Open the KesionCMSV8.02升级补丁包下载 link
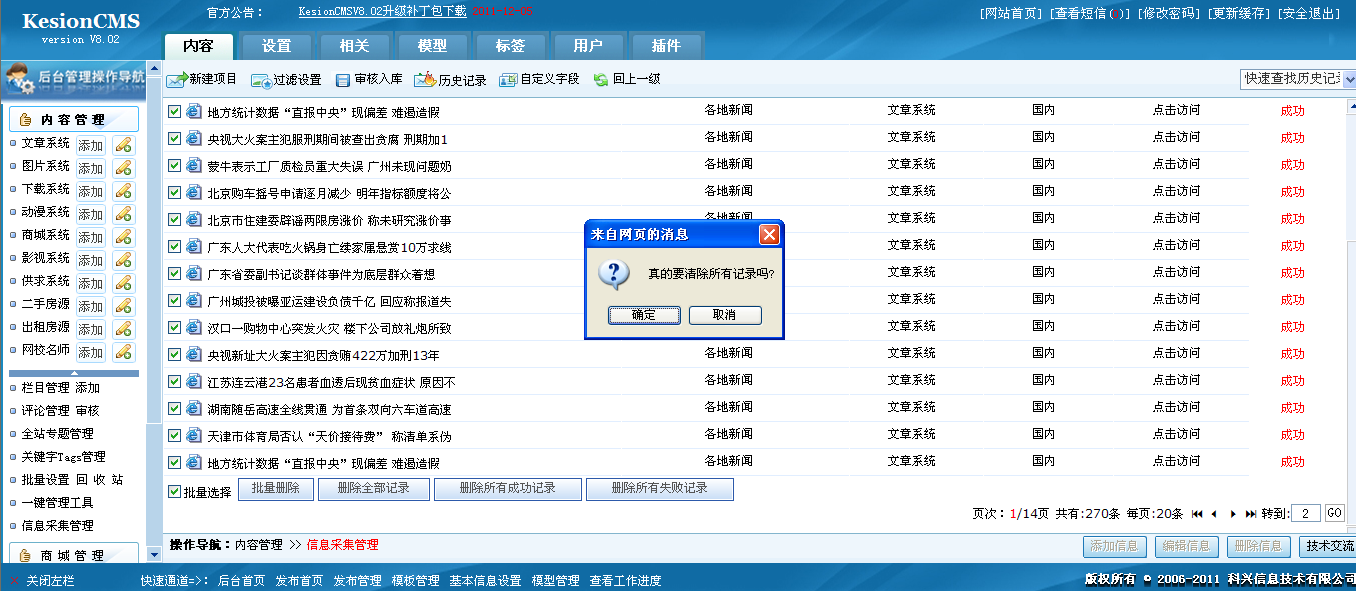This screenshot has height=591, width=1356. [x=382, y=12]
